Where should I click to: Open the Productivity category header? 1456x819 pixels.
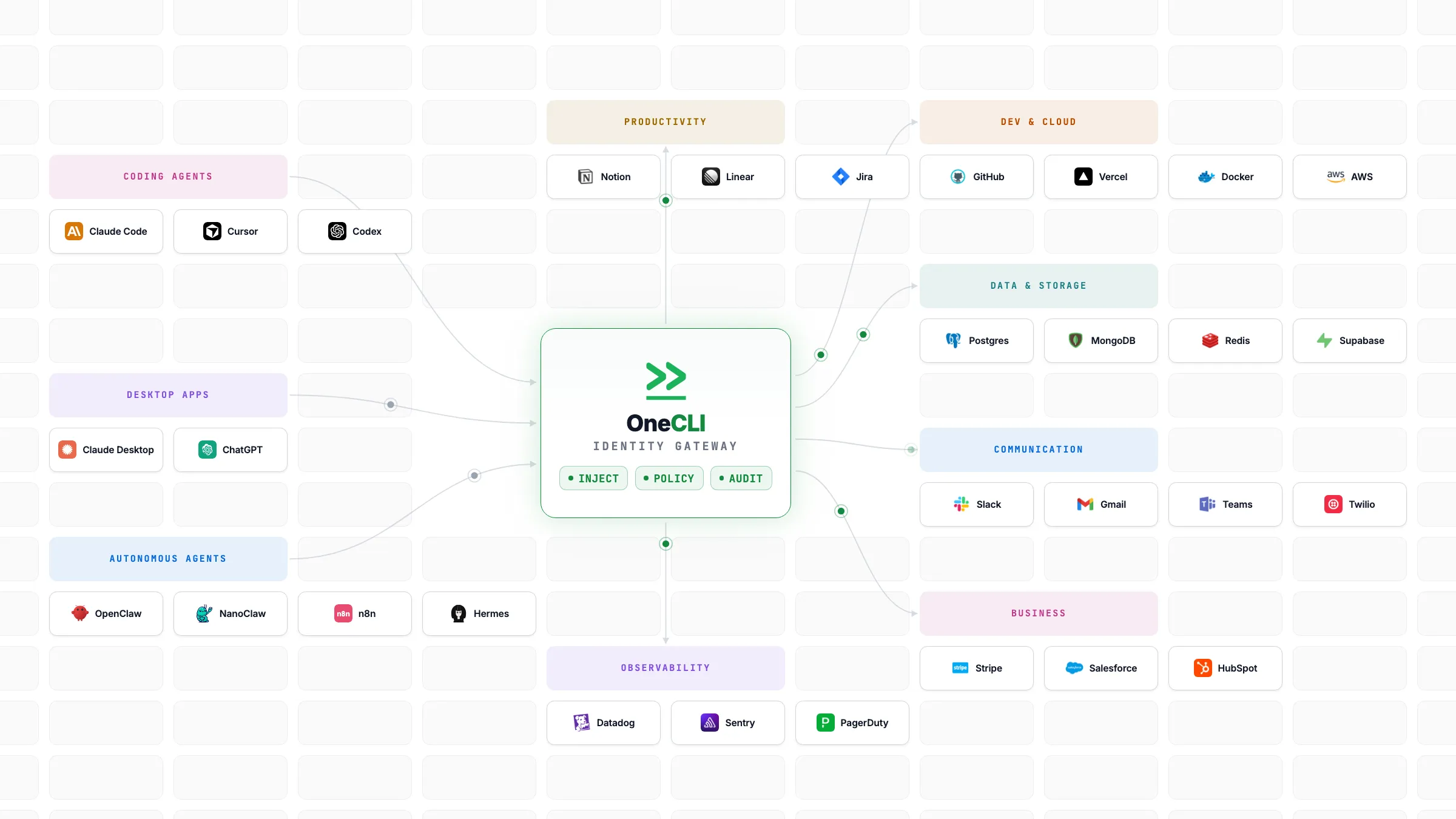666,122
